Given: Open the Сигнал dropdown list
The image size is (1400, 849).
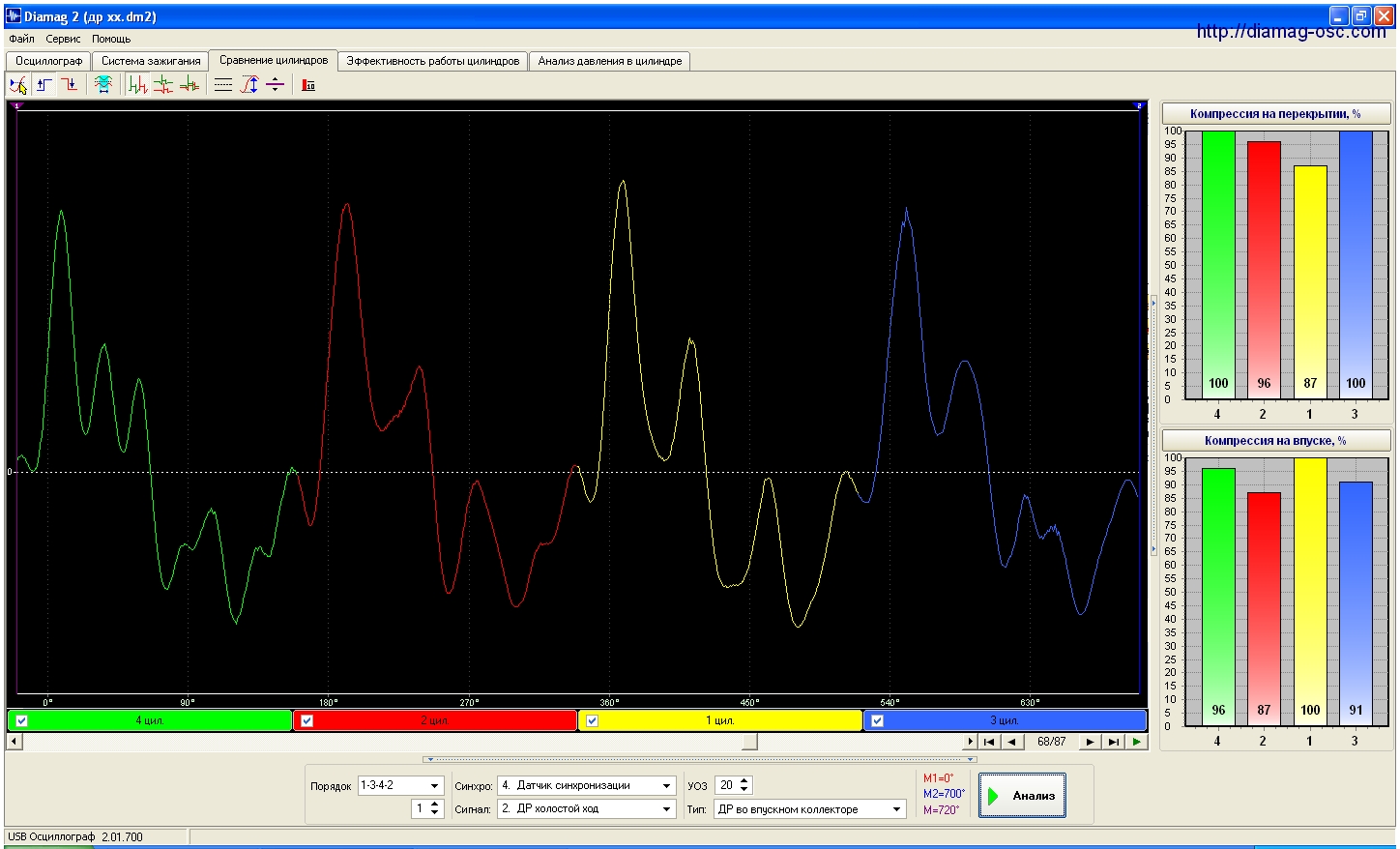Looking at the screenshot, I should [666, 808].
